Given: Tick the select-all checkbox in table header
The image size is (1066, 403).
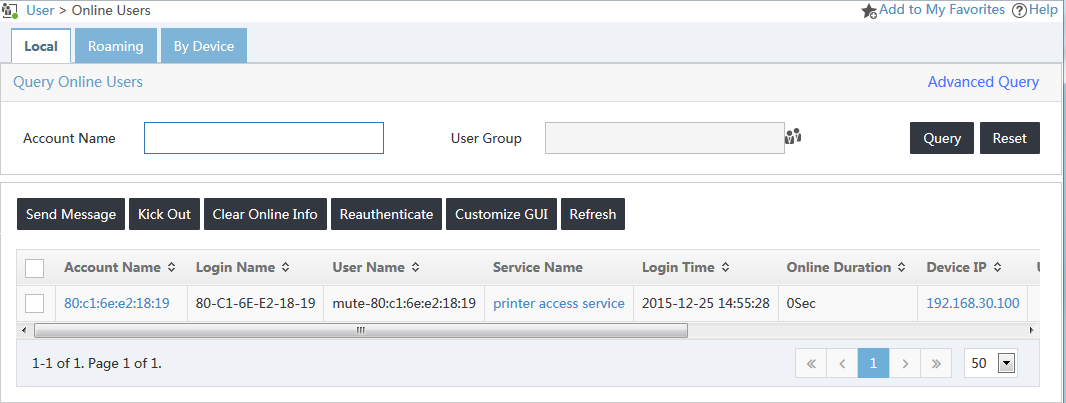Looking at the screenshot, I should (x=34, y=268).
